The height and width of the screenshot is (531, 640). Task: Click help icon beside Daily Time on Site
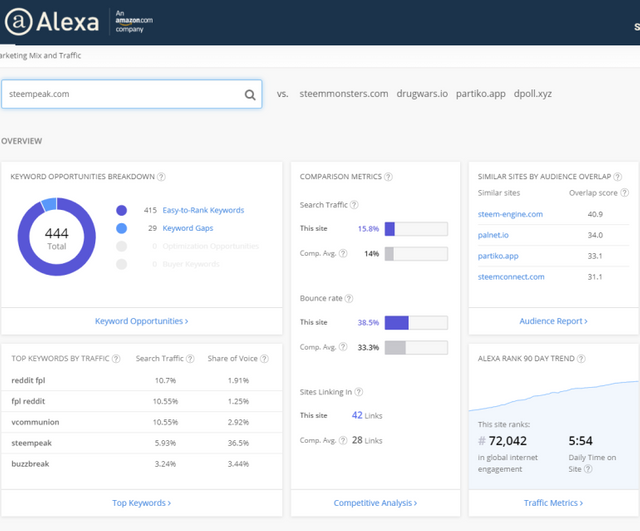[x=588, y=469]
